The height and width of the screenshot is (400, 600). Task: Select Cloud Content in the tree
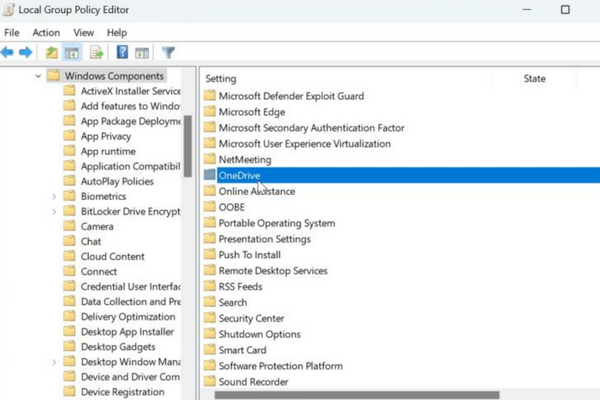[112, 256]
